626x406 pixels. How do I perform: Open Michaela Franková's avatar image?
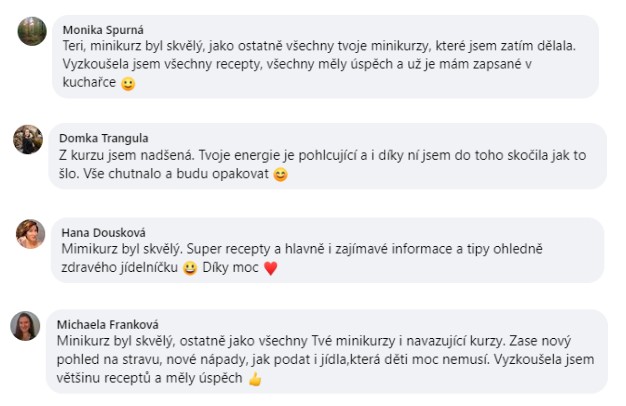(x=26, y=326)
